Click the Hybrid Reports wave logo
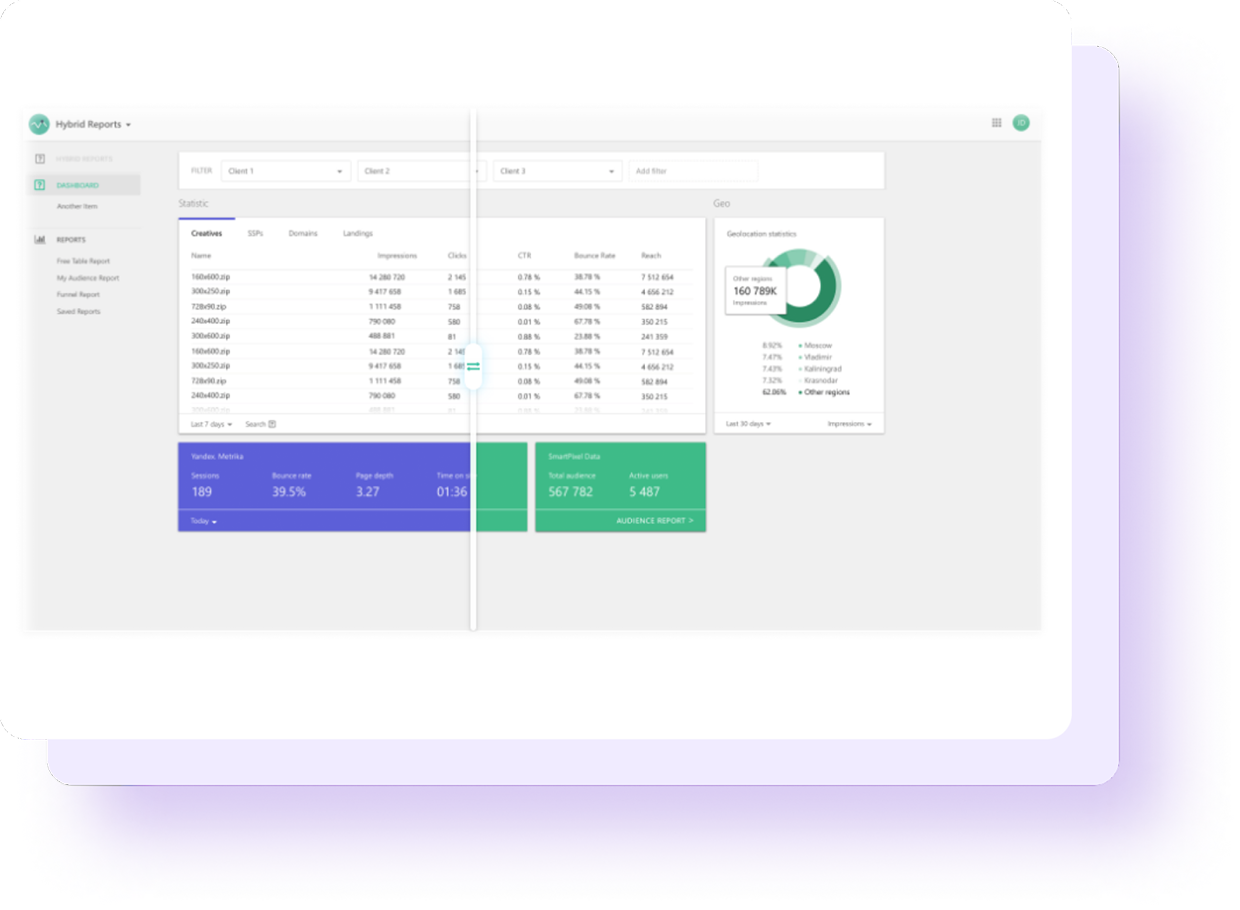The width and height of the screenshot is (1240, 910). [39, 124]
